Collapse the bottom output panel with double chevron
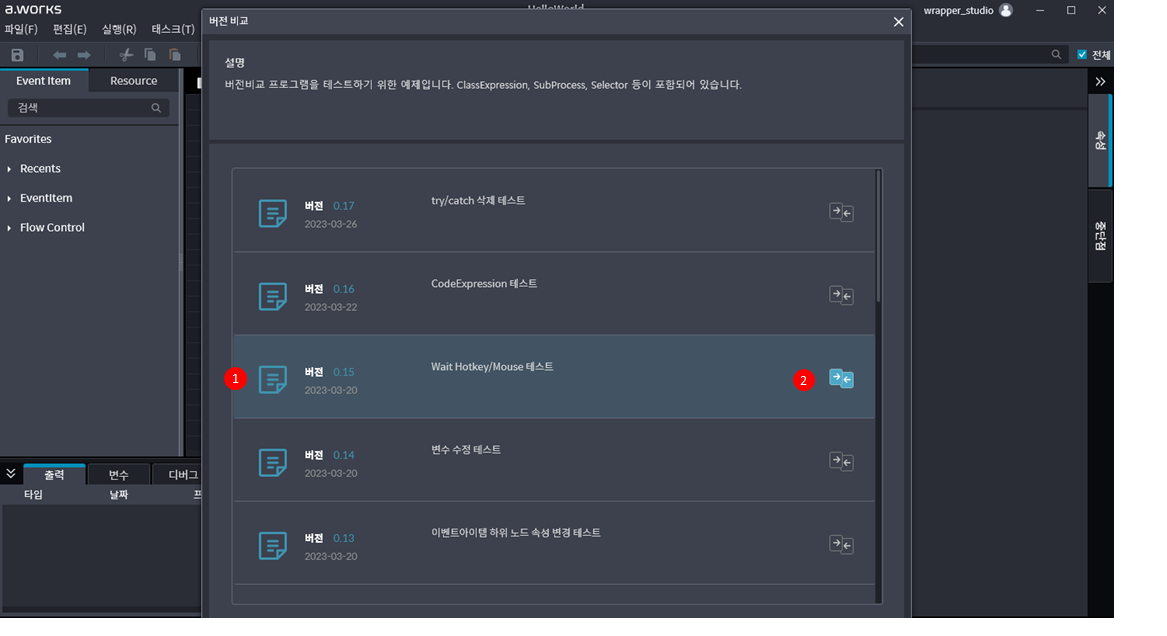Image resolution: width=1167 pixels, height=636 pixels. tap(11, 474)
